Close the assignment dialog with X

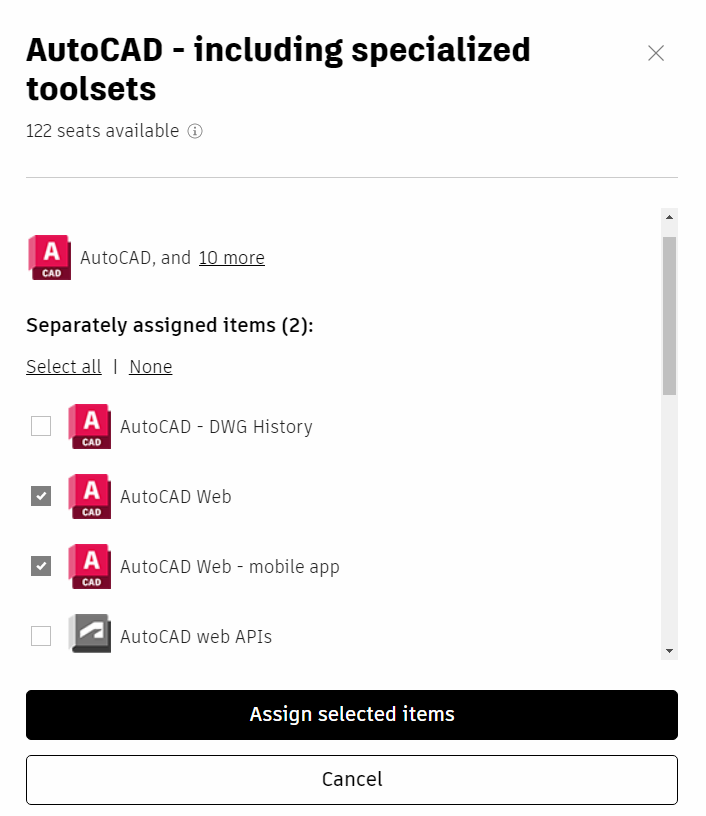click(656, 53)
